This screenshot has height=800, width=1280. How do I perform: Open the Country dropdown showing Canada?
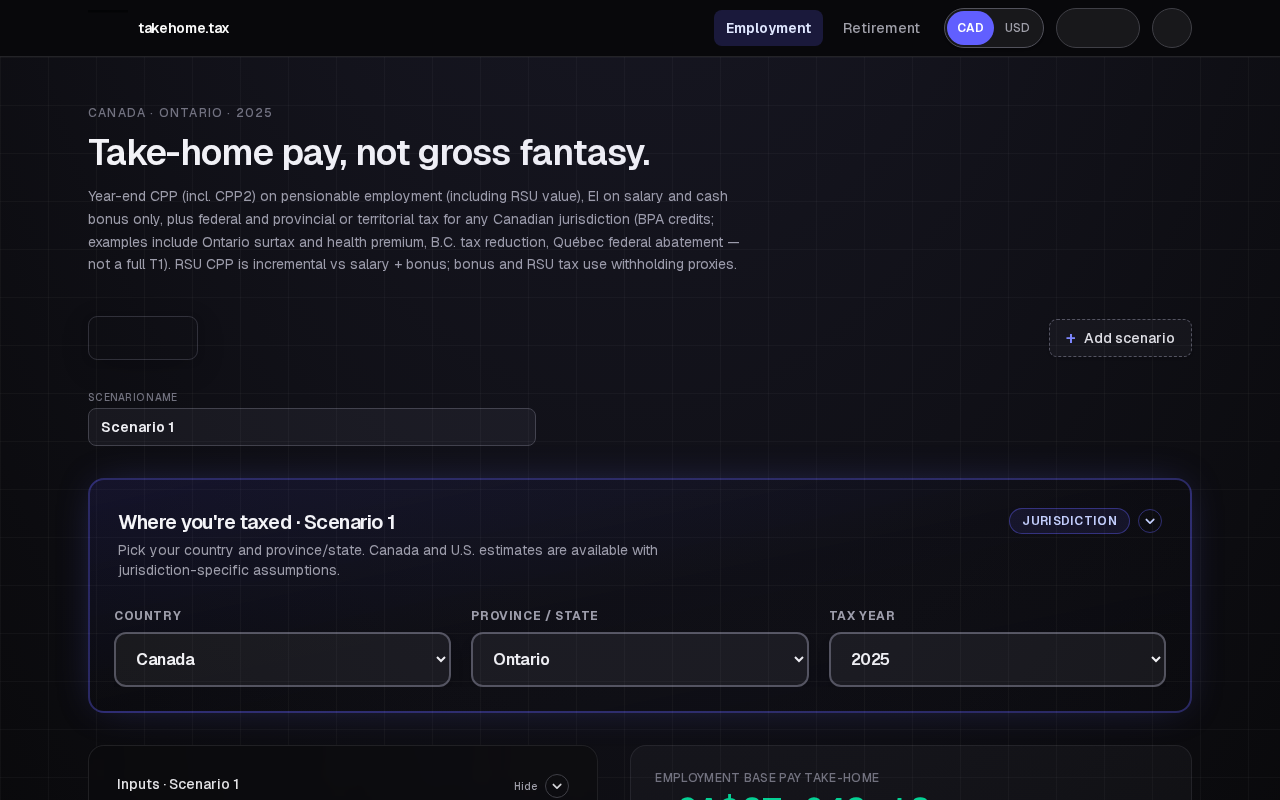pos(282,659)
